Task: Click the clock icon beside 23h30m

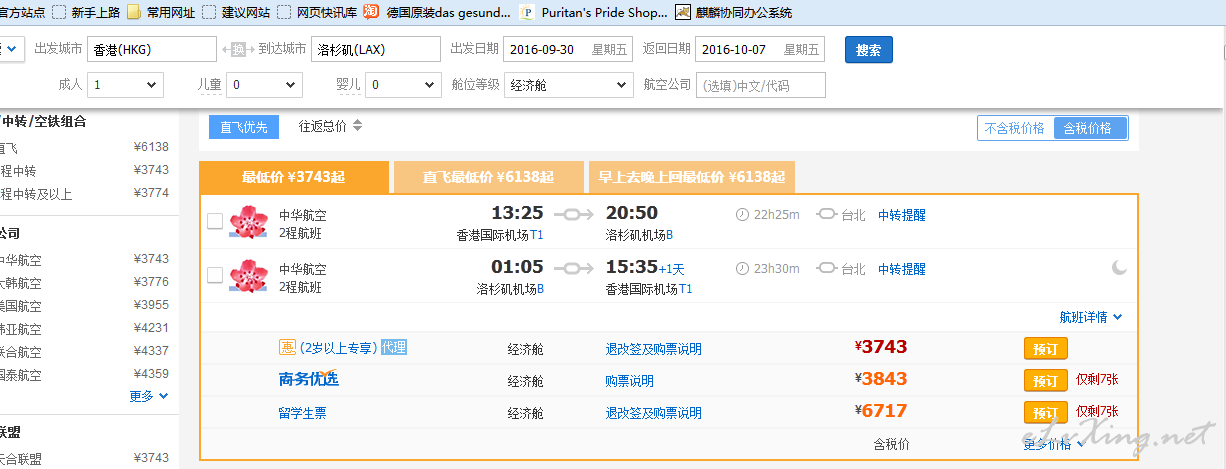Action: 742,269
